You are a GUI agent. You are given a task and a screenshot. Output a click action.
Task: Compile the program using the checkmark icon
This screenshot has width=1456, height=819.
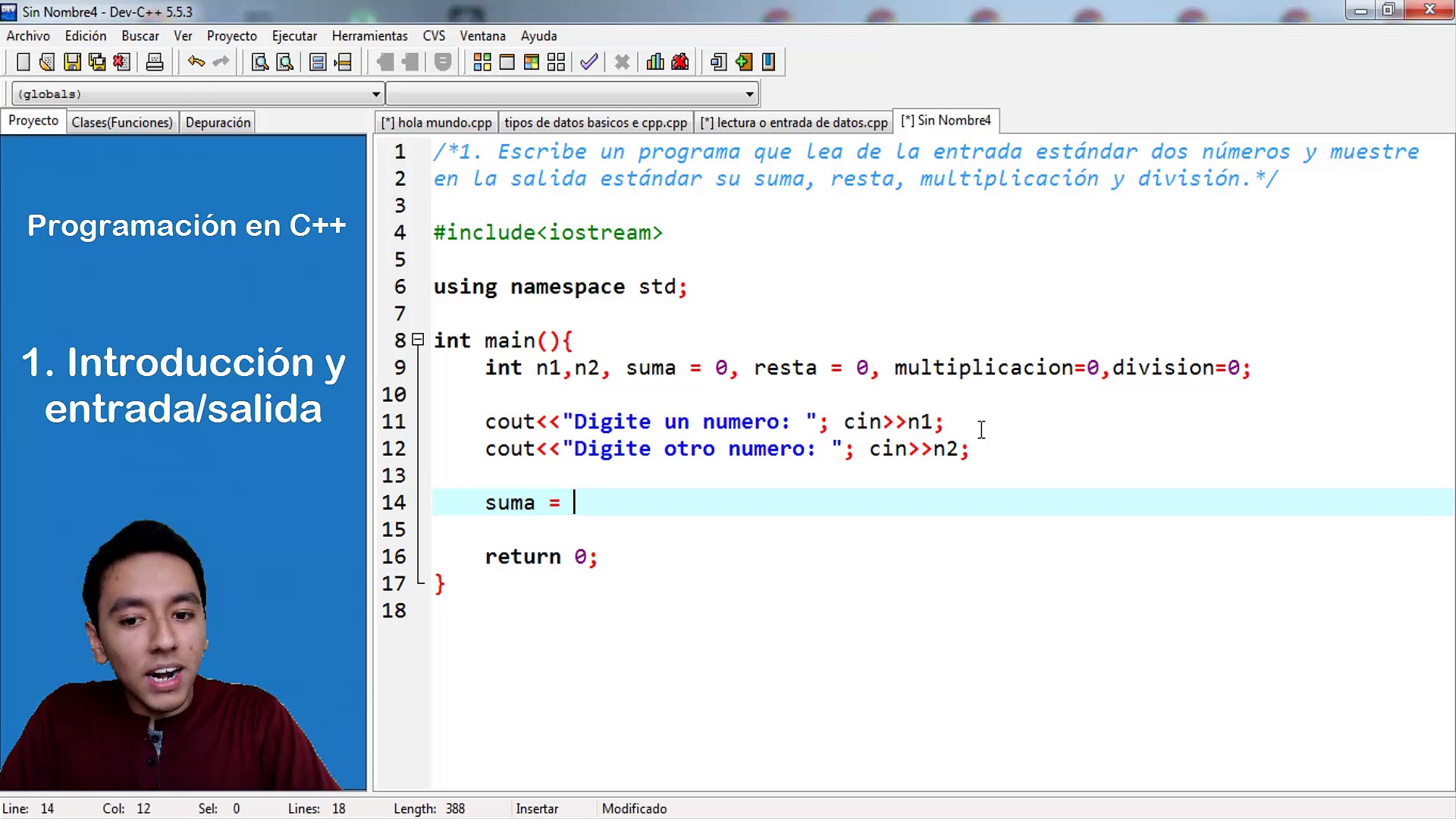tap(588, 61)
